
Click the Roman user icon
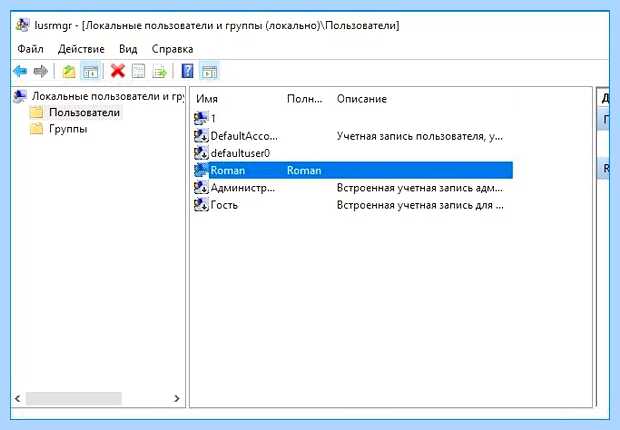point(201,170)
